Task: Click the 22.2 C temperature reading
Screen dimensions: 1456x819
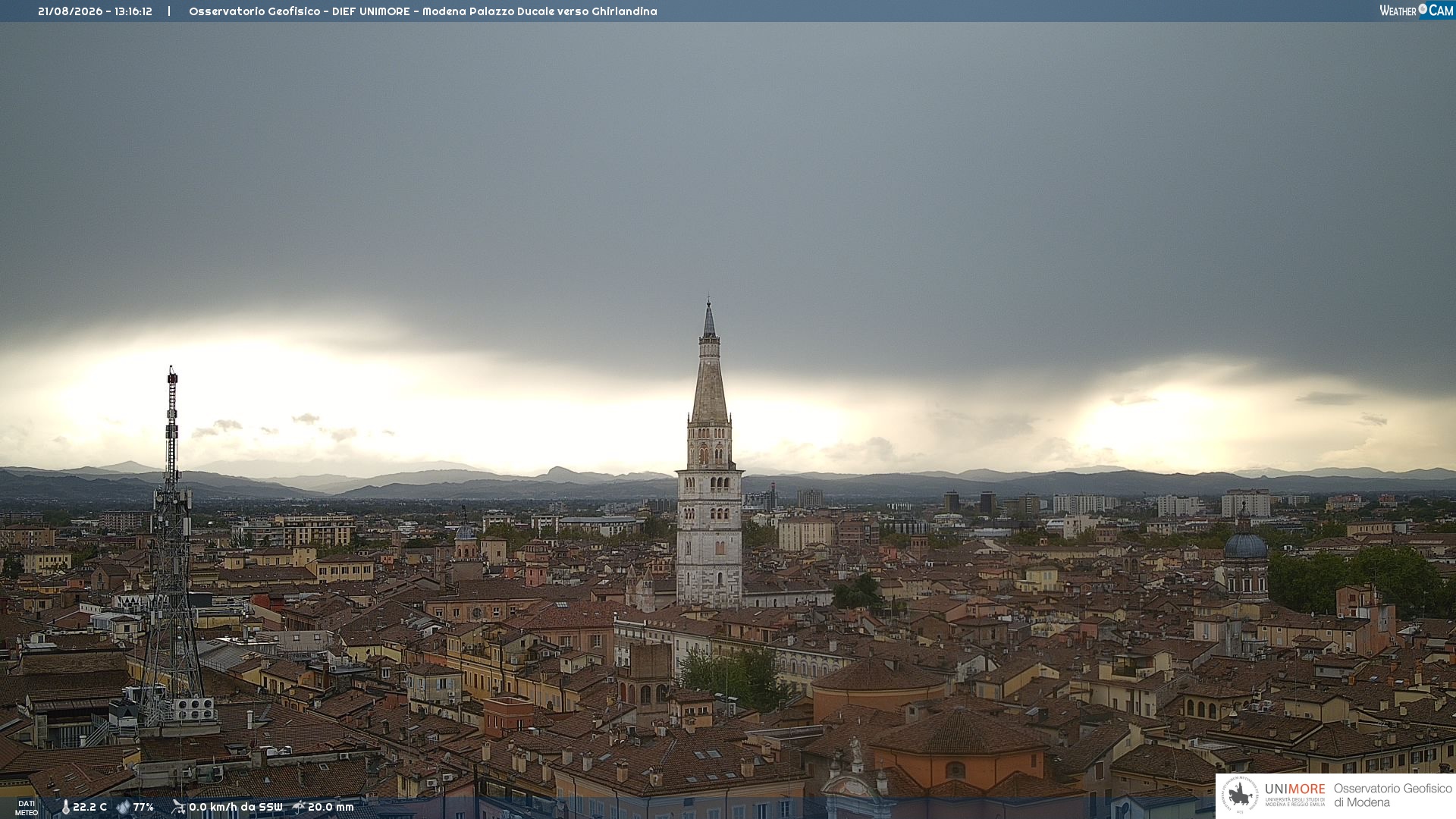Action: pyautogui.click(x=89, y=808)
